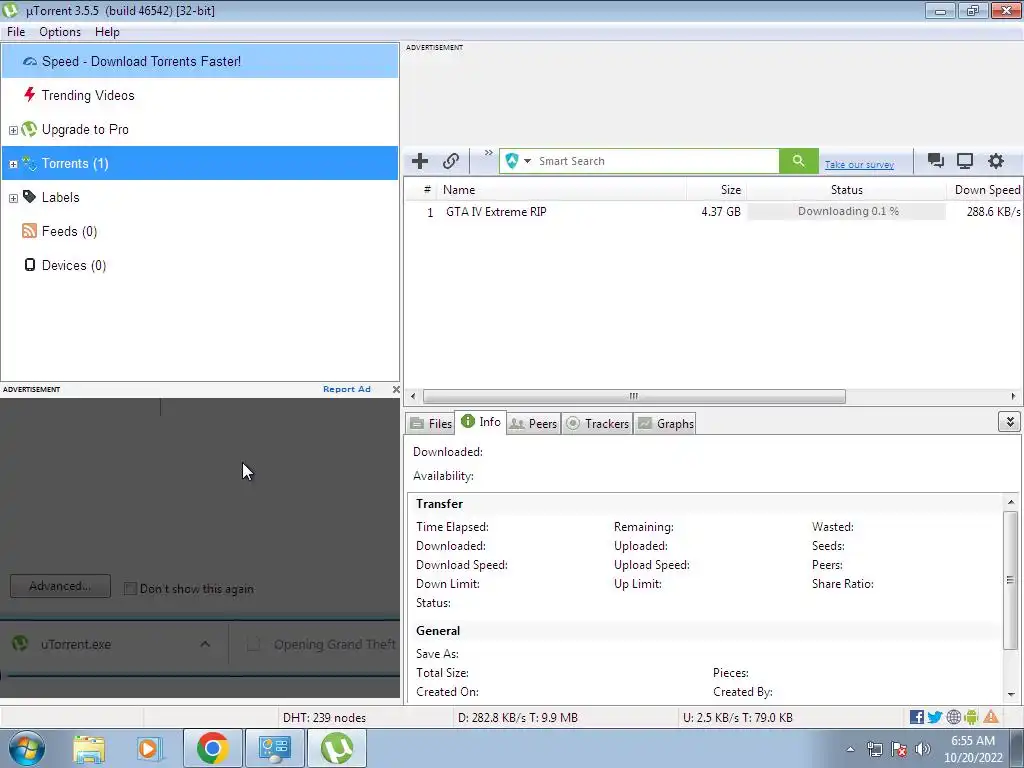Select Speed - Download Torrents Faster! entry
Image resolution: width=1024 pixels, height=768 pixels.
click(x=200, y=61)
